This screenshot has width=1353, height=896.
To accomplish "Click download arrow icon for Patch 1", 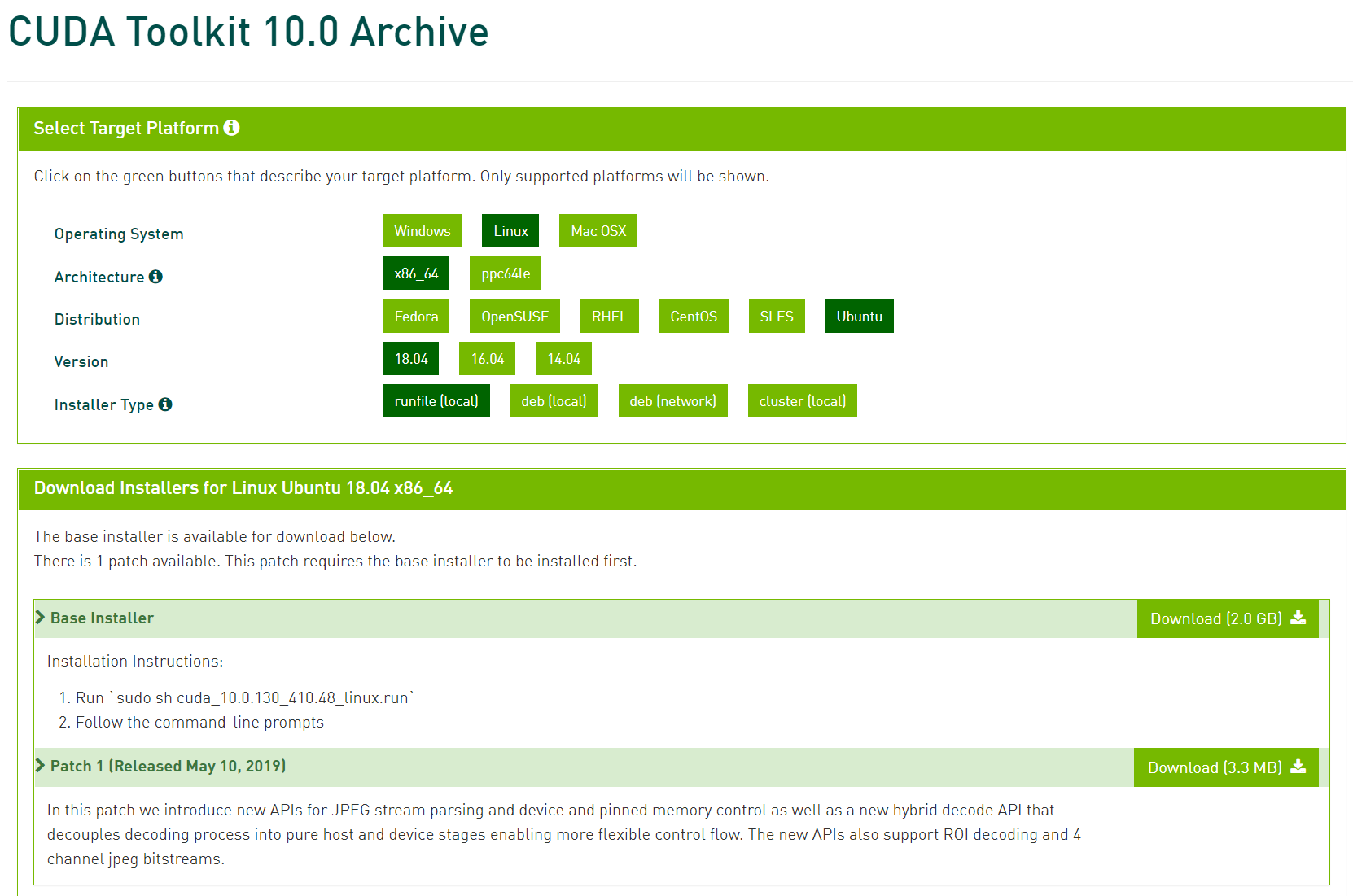I will tap(1298, 767).
